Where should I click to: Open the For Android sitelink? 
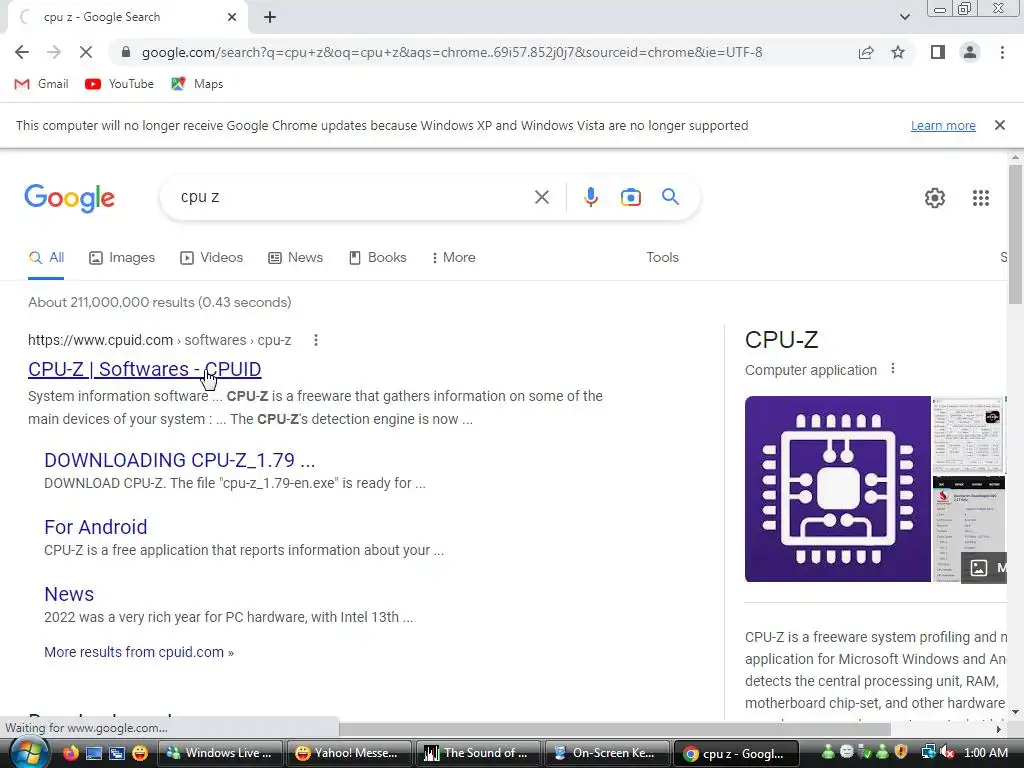[95, 527]
